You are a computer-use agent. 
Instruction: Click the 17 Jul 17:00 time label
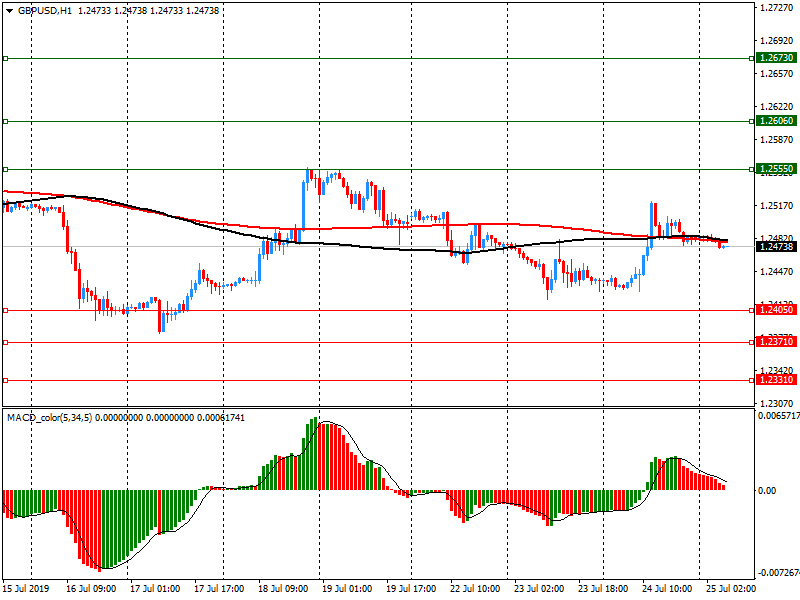219,589
